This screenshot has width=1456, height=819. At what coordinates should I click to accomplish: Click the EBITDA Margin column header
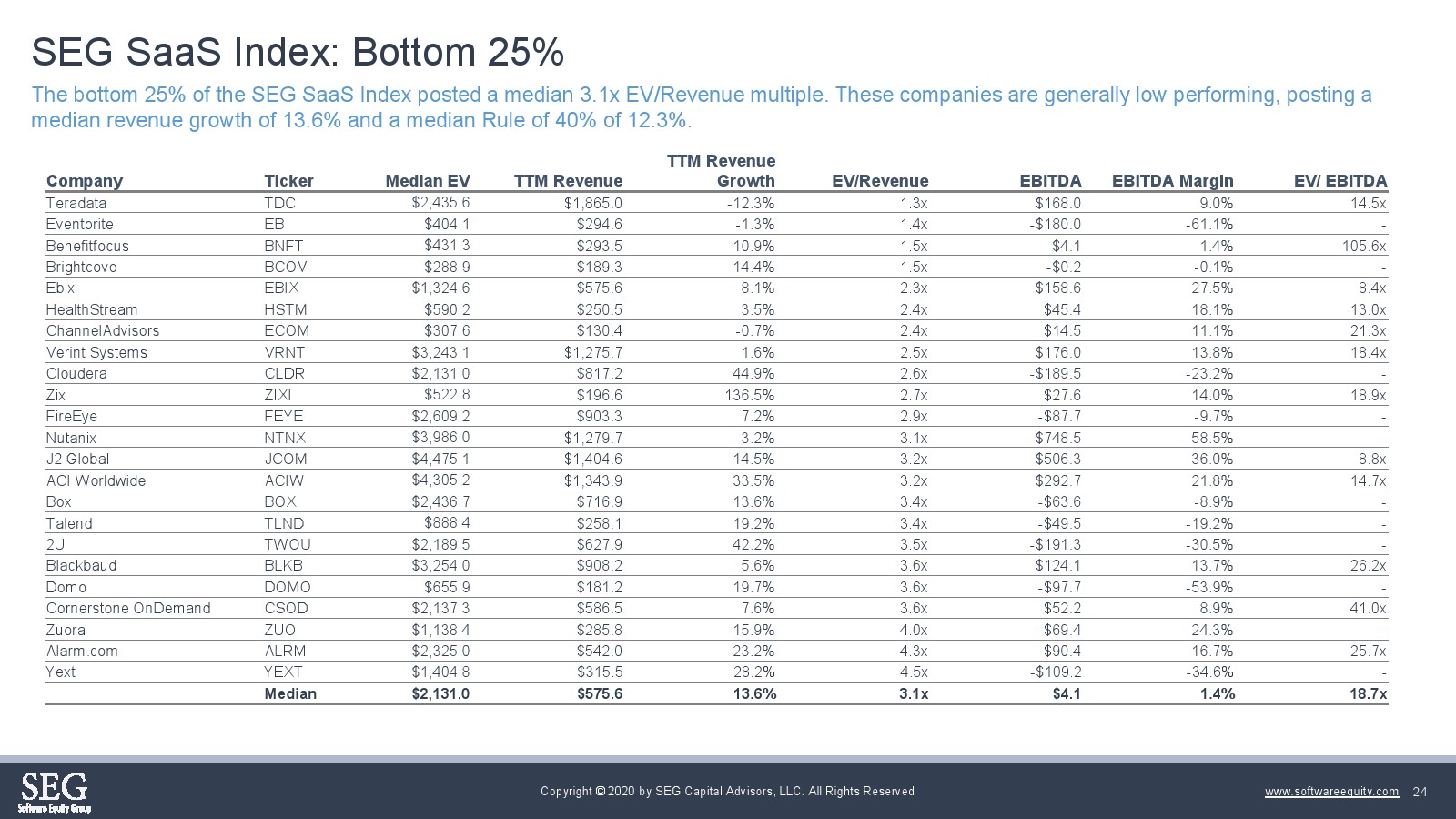pos(1172,181)
